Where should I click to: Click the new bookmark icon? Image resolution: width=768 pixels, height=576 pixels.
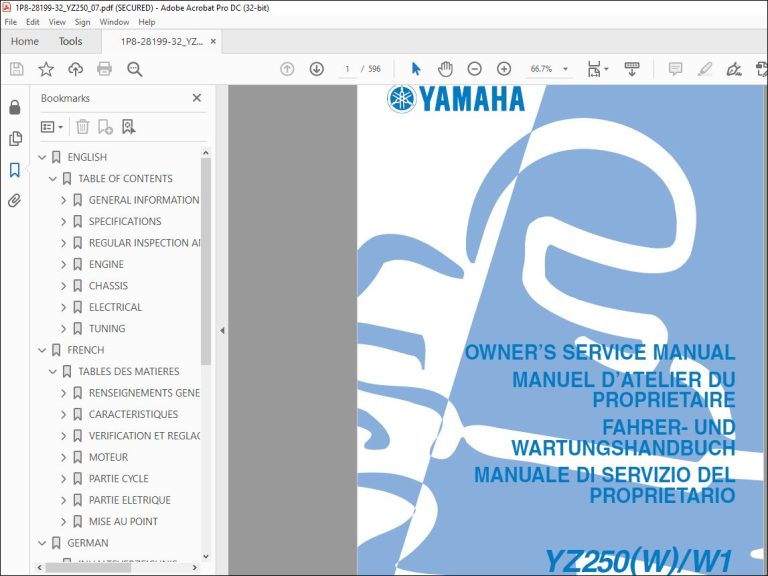pos(105,127)
